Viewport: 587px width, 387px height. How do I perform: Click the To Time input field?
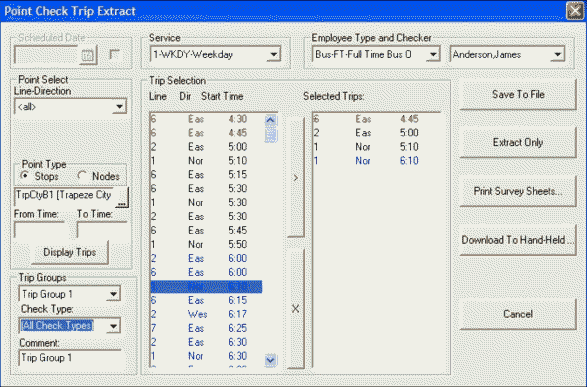click(x=102, y=229)
